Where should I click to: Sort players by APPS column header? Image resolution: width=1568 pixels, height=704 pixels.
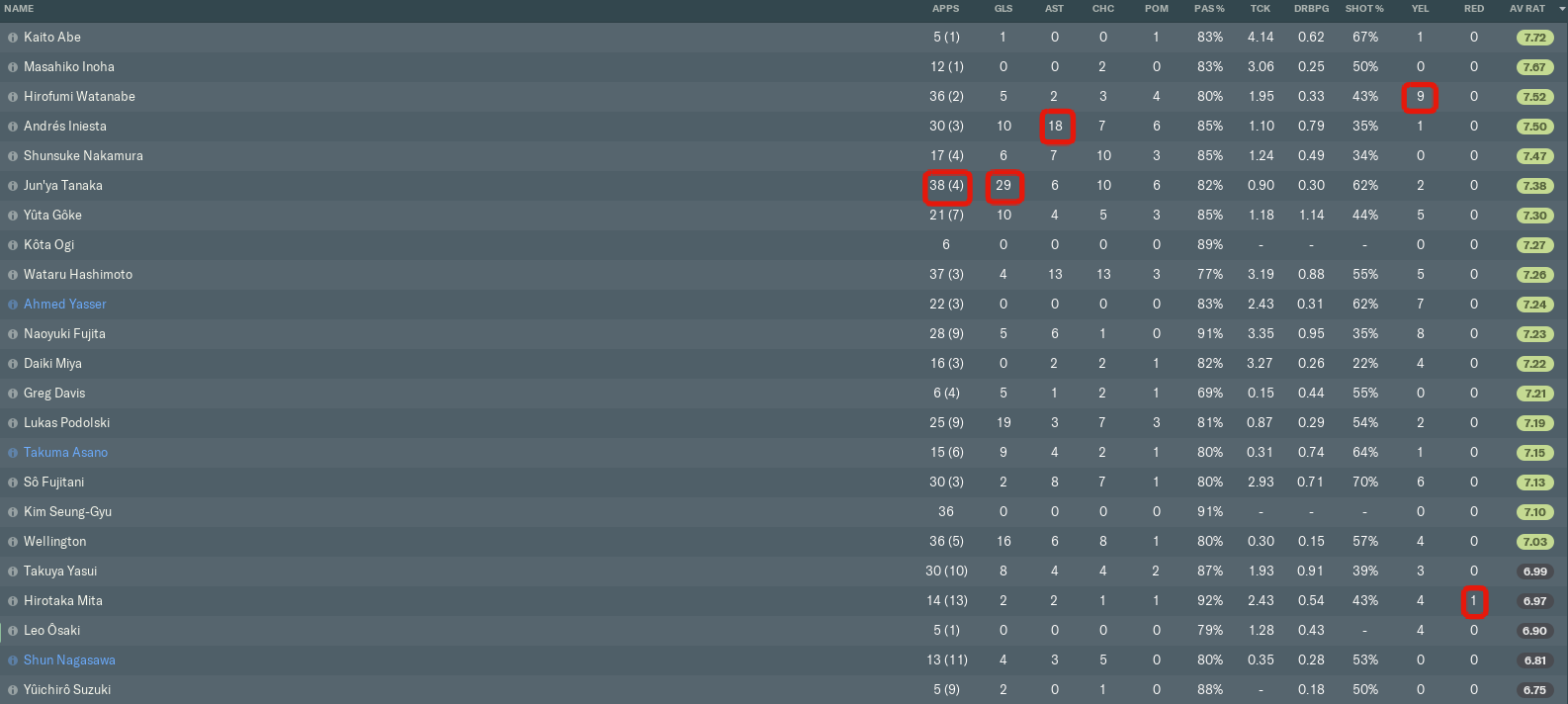pyautogui.click(x=945, y=9)
